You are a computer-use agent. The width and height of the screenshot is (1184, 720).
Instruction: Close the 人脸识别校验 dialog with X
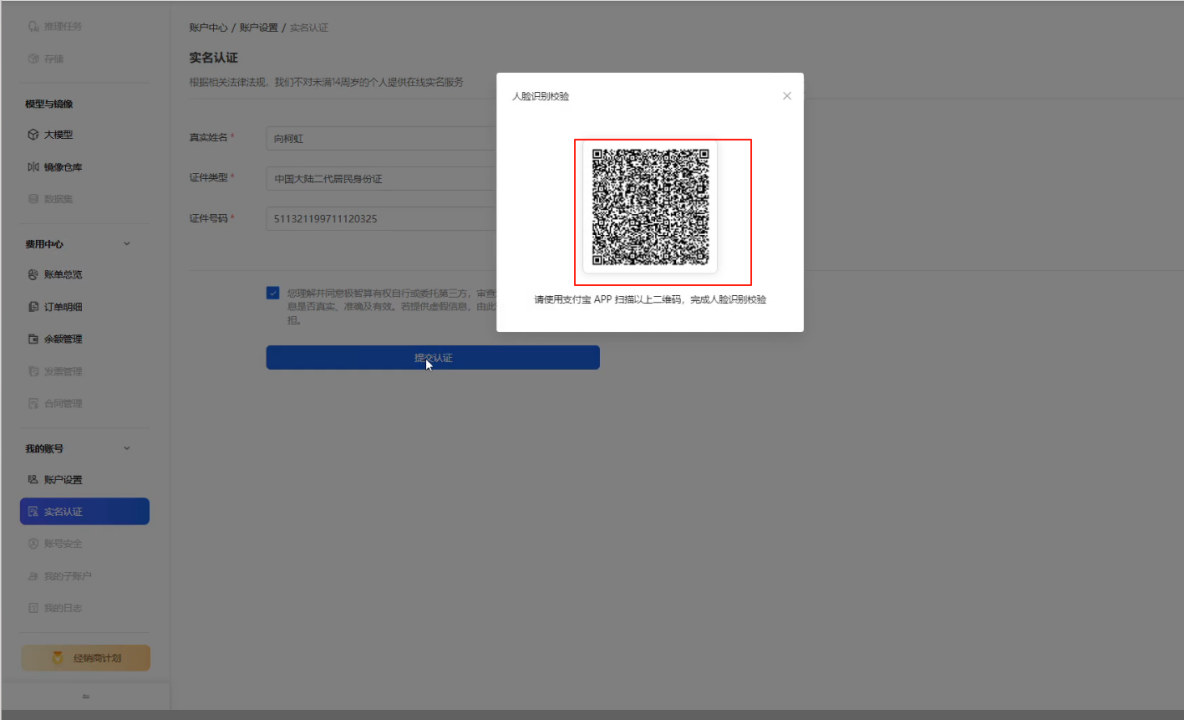click(x=787, y=96)
